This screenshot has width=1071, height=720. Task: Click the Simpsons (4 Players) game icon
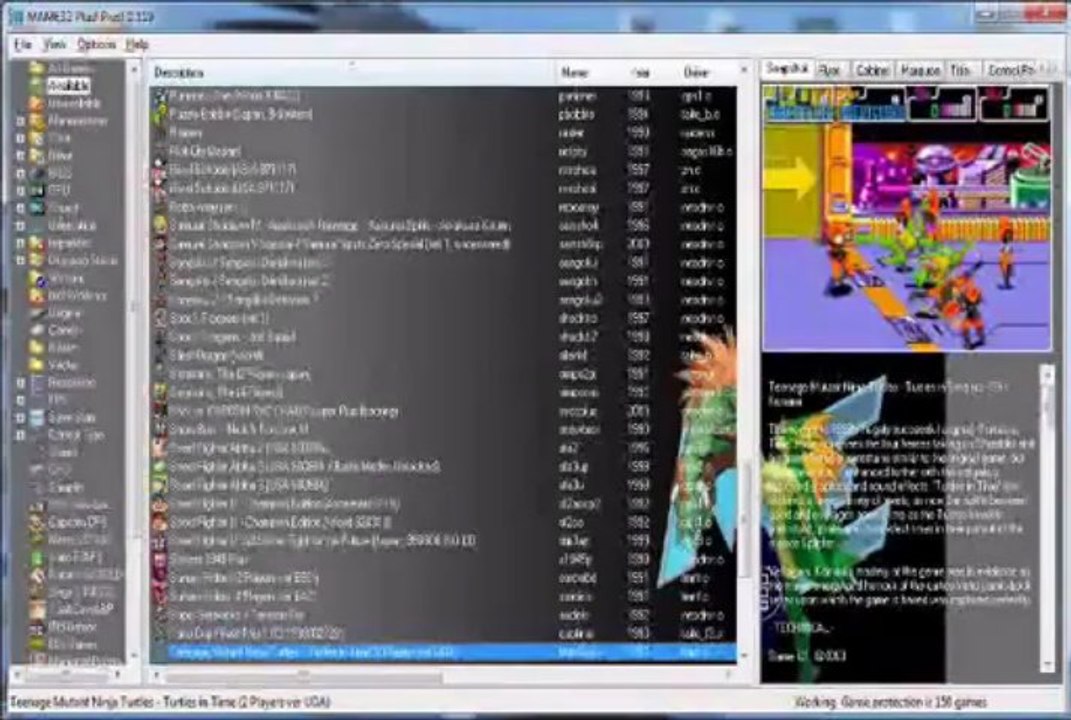(x=160, y=392)
